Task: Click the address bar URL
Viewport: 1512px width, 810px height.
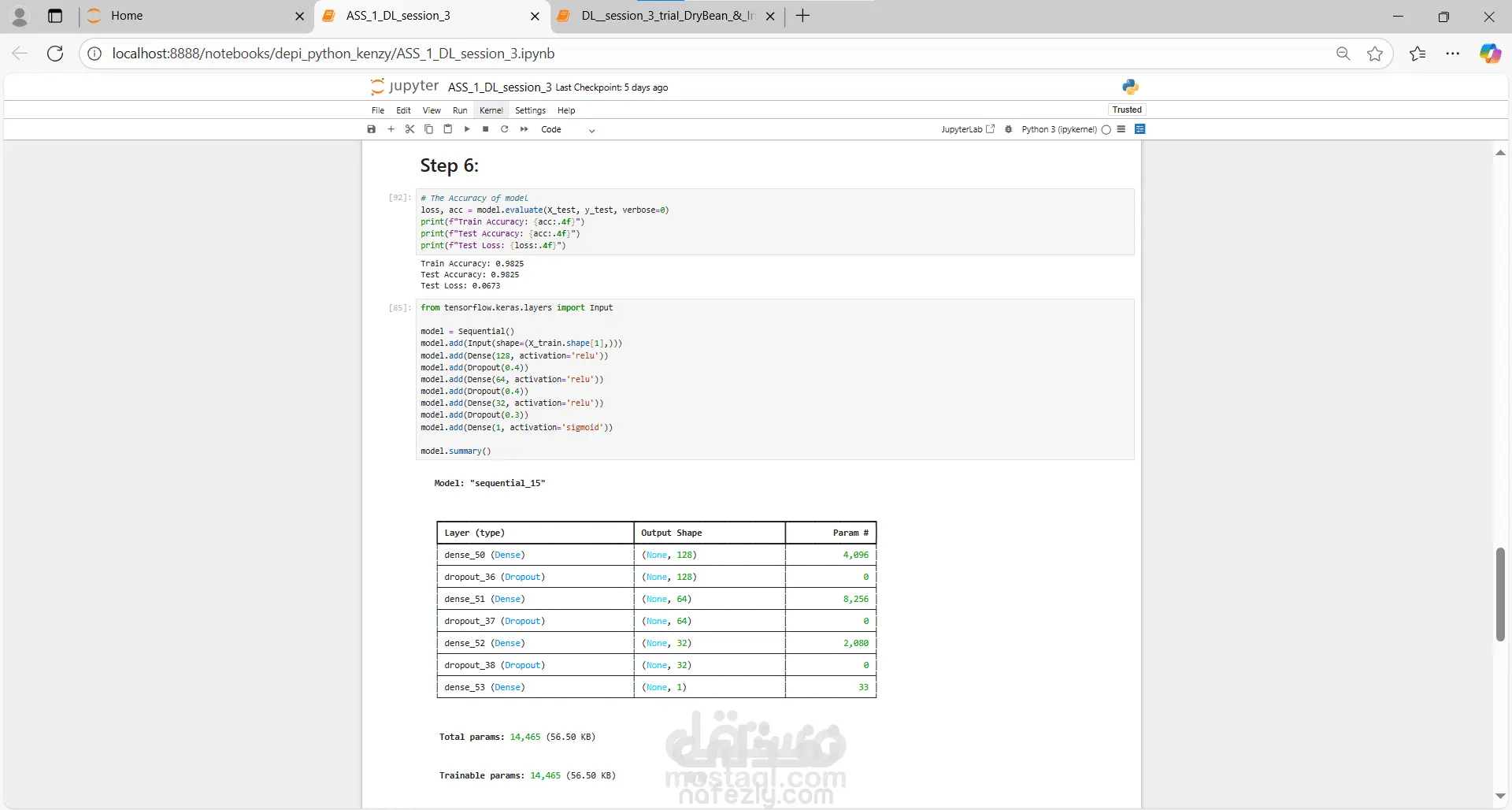Action: click(333, 54)
